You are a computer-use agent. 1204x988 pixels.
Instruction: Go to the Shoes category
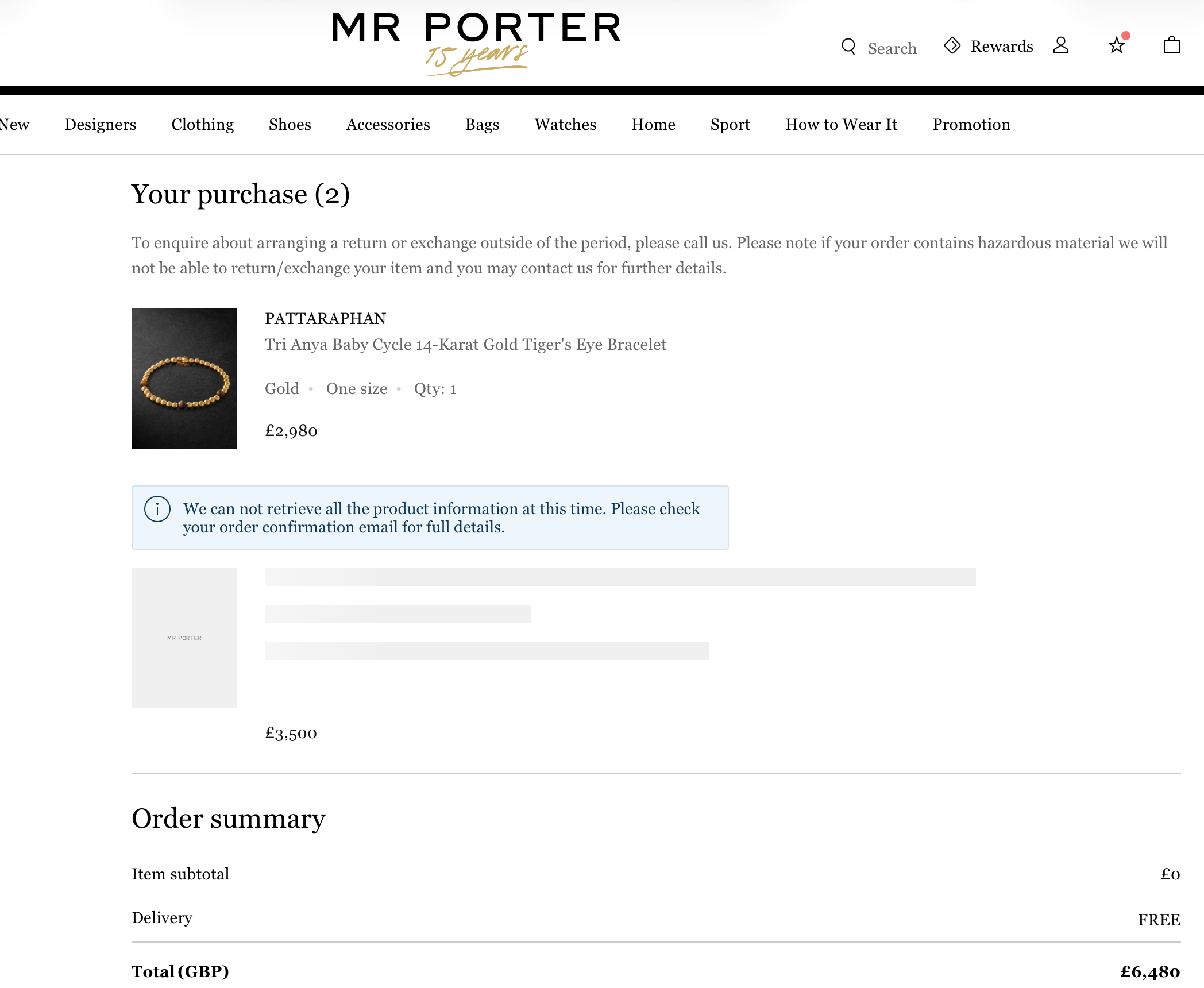[x=290, y=125]
